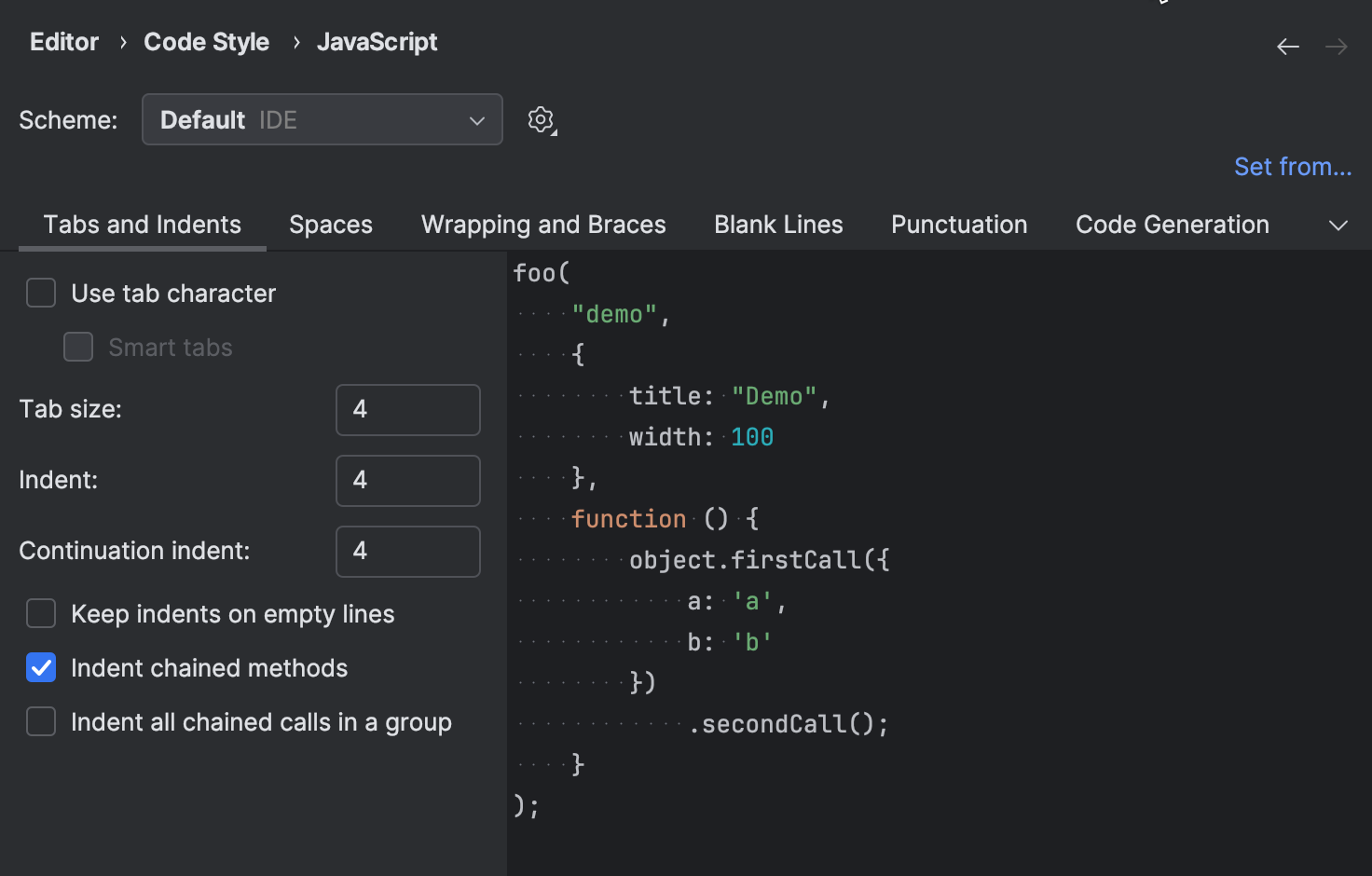Open the scheme settings gear menu
Image resolution: width=1372 pixels, height=876 pixels.
click(541, 119)
